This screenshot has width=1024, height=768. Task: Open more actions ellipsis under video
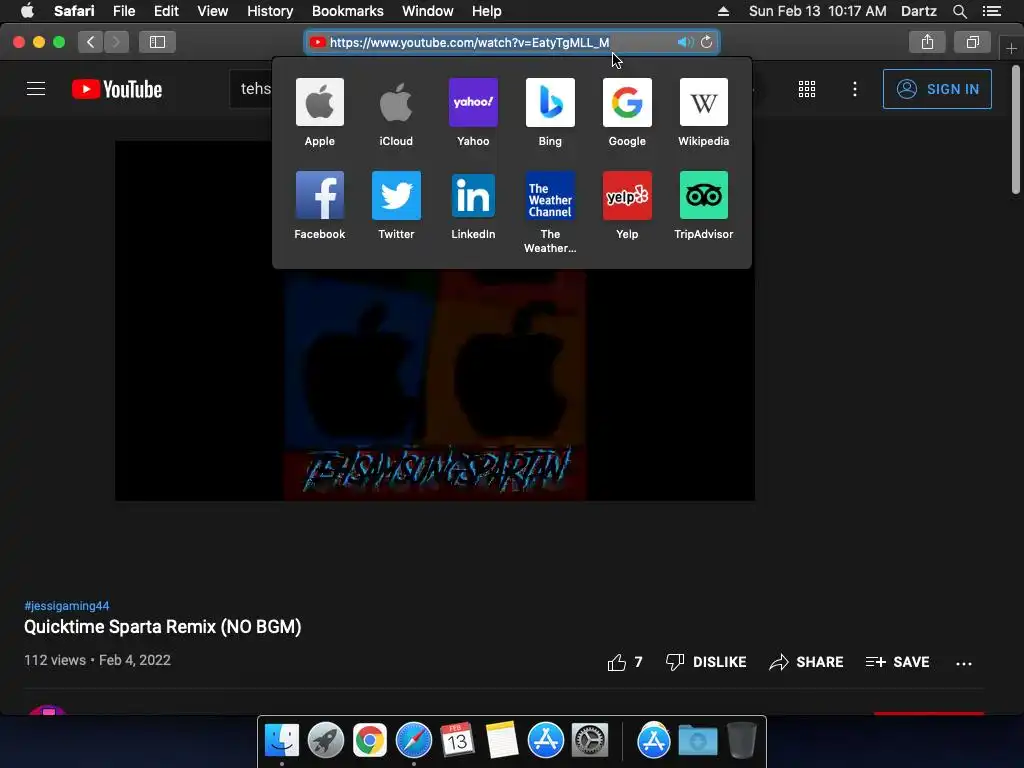pyautogui.click(x=964, y=664)
